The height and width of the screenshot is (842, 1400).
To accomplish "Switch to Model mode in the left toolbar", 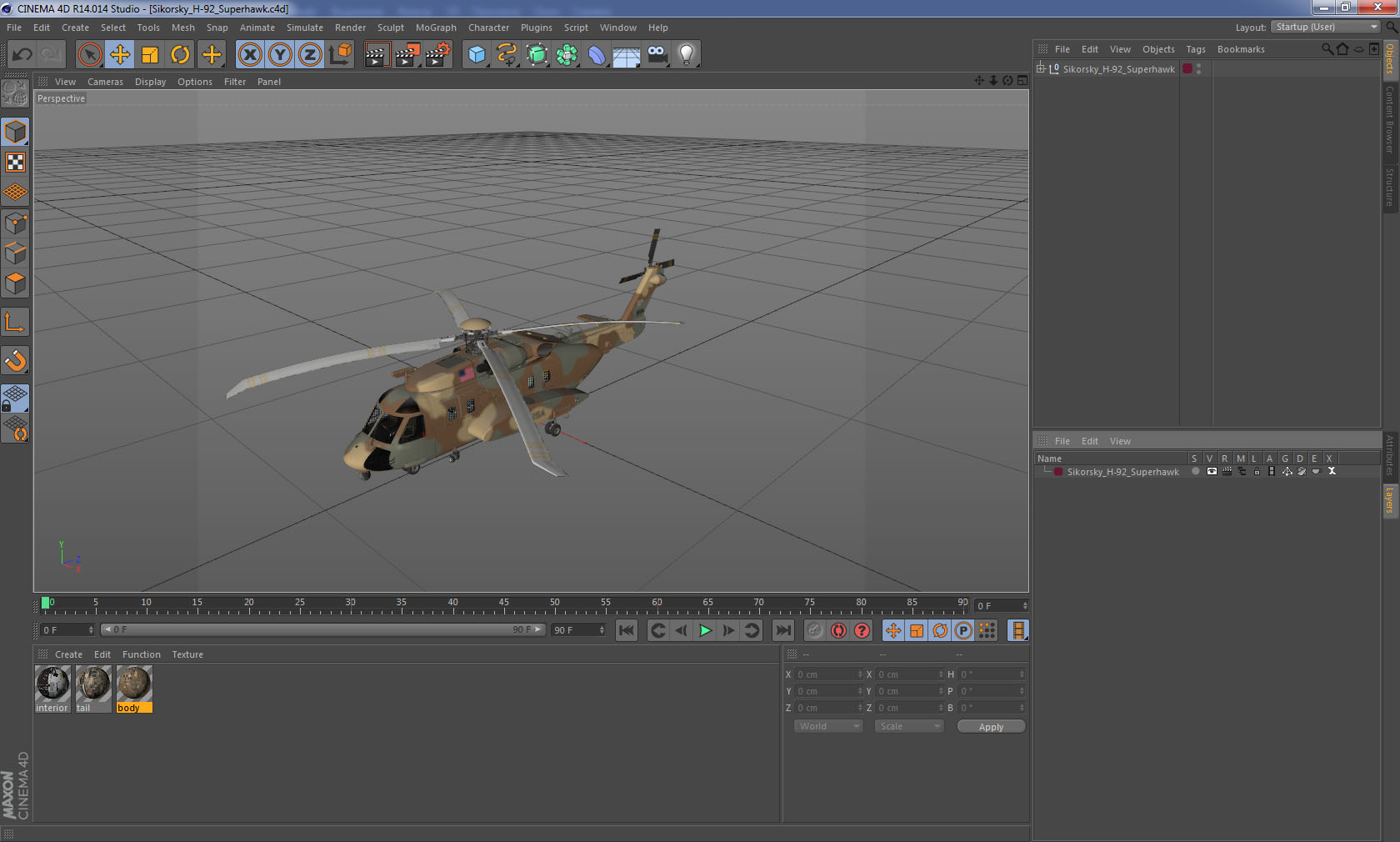I will (x=15, y=132).
